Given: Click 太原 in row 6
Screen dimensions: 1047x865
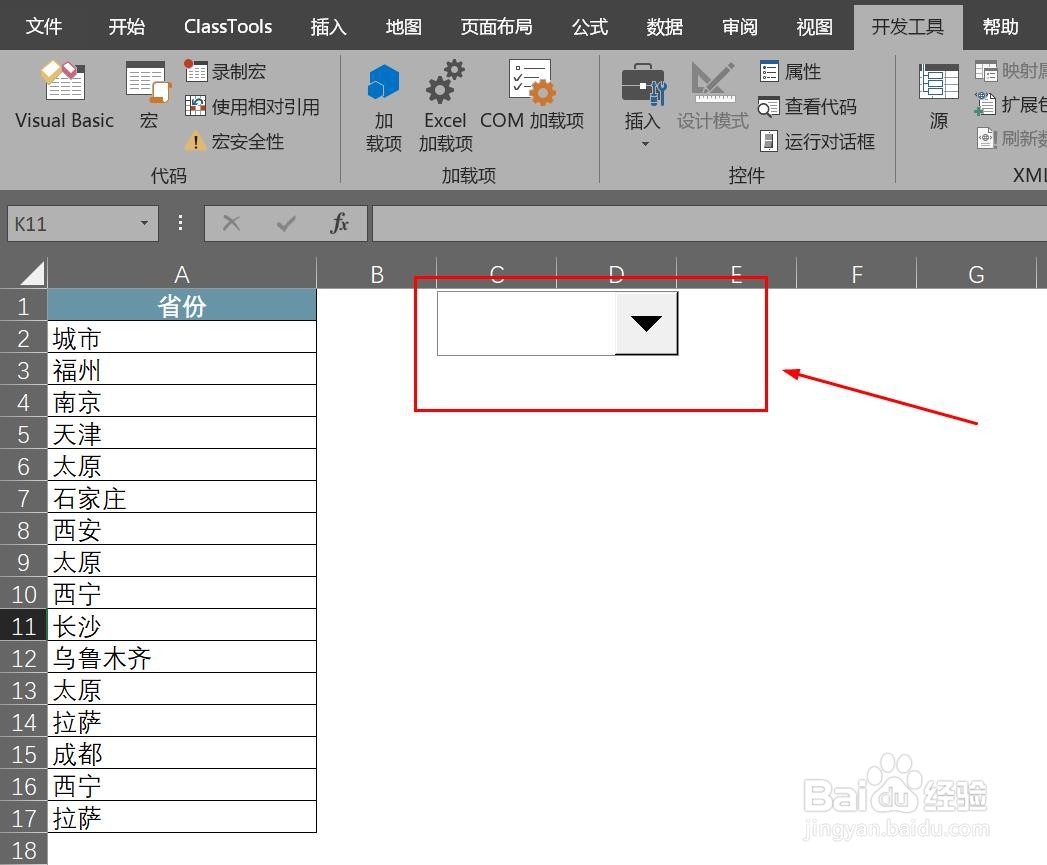Looking at the screenshot, I should click(x=182, y=466).
